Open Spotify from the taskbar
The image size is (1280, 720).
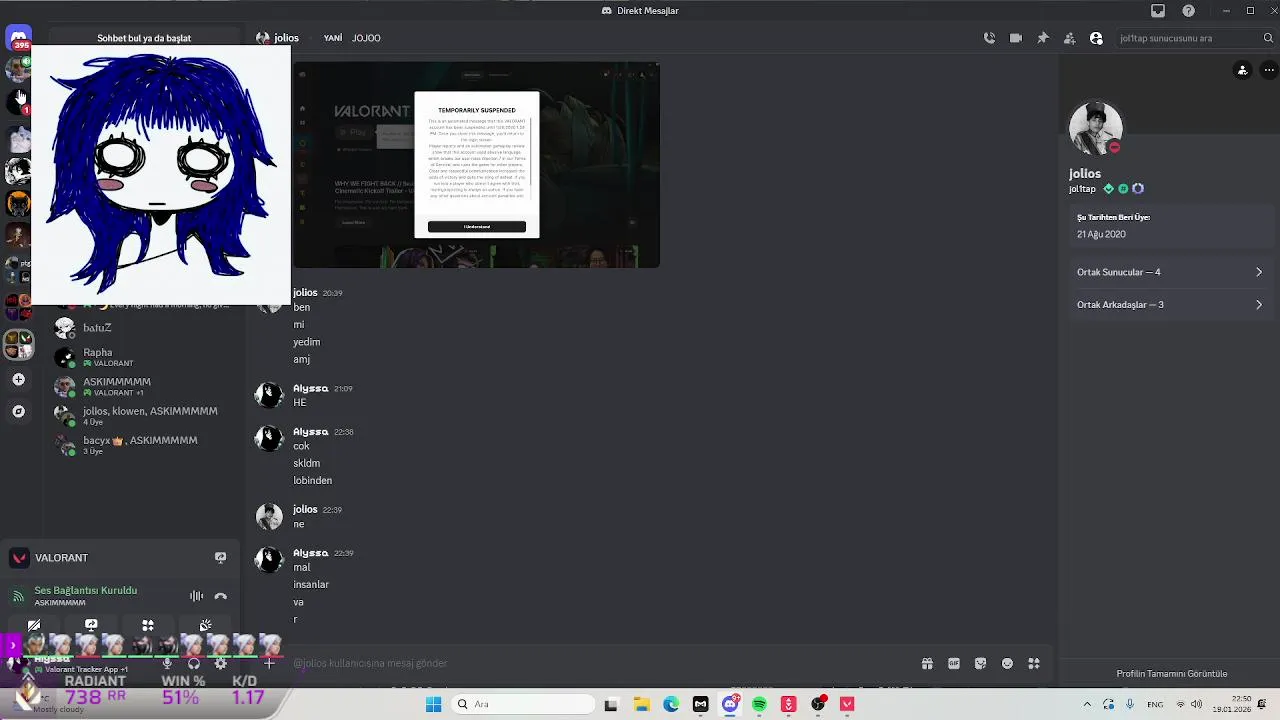[759, 704]
